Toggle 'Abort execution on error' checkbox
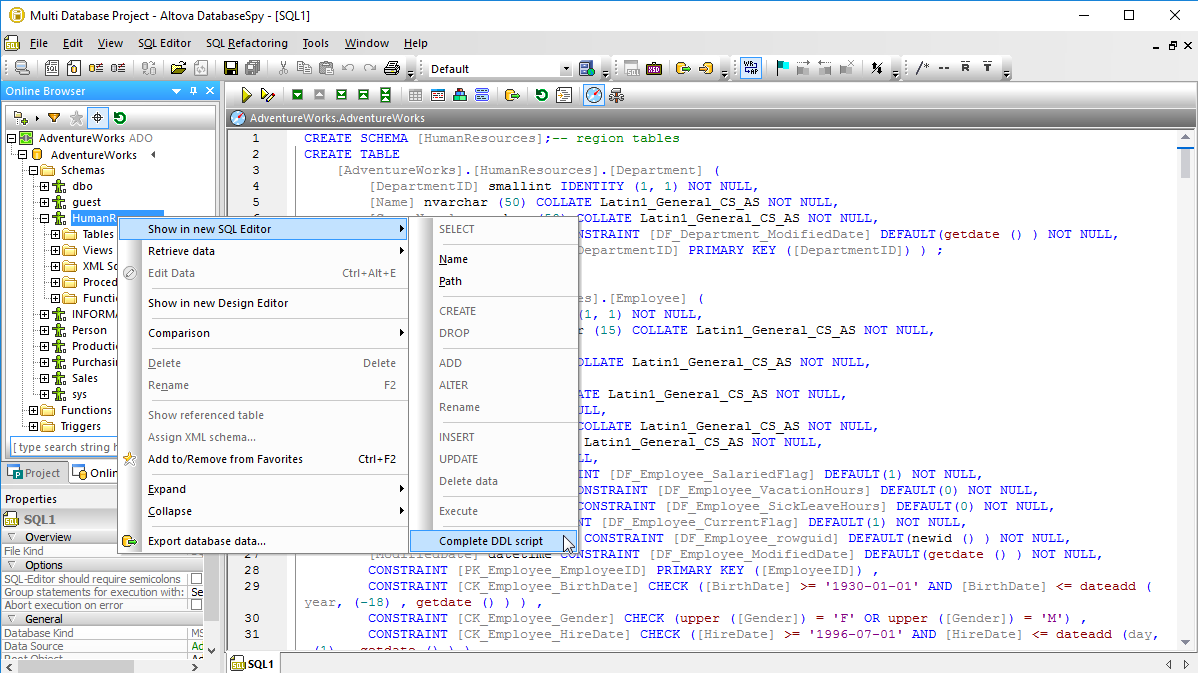The image size is (1198, 673). point(196,605)
